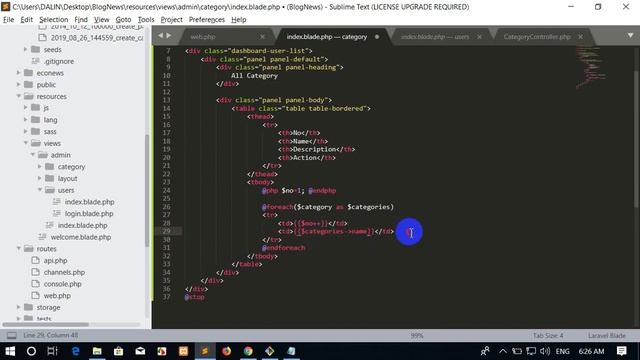Launch Microsoft Edge from taskbar
The width and height of the screenshot is (640, 360).
click(x=76, y=351)
